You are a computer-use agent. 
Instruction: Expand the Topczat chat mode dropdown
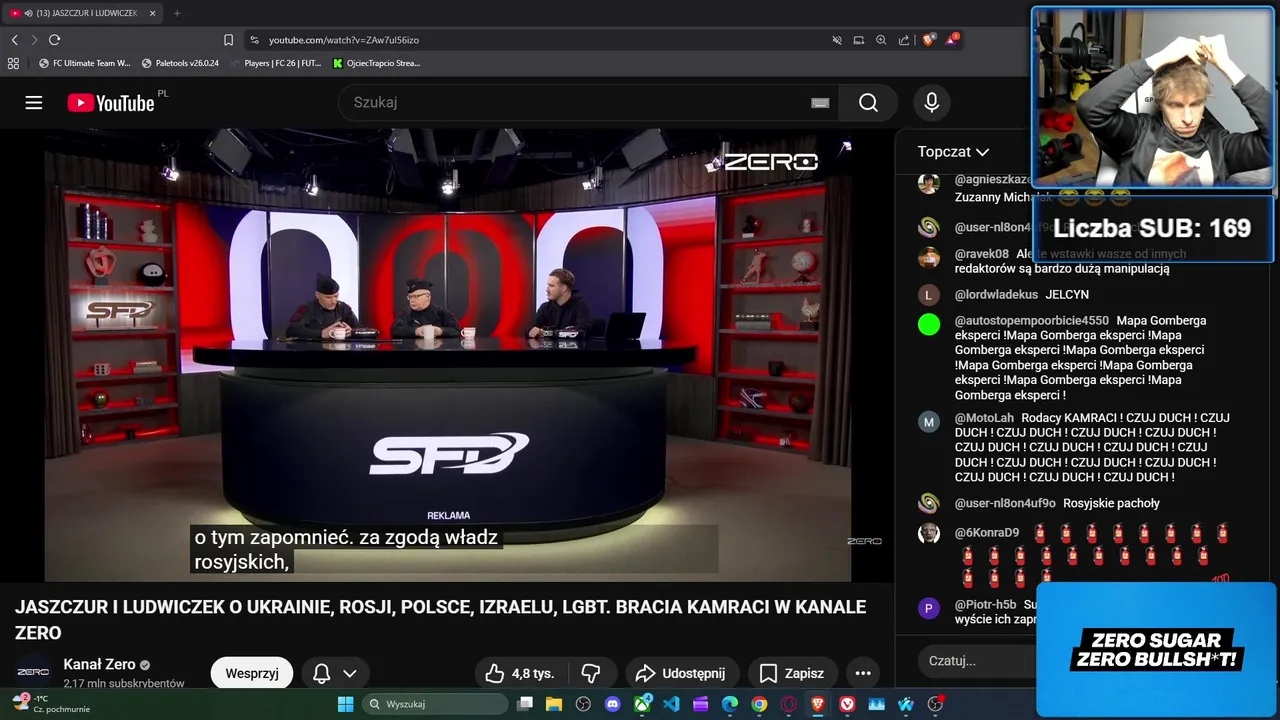click(x=953, y=152)
